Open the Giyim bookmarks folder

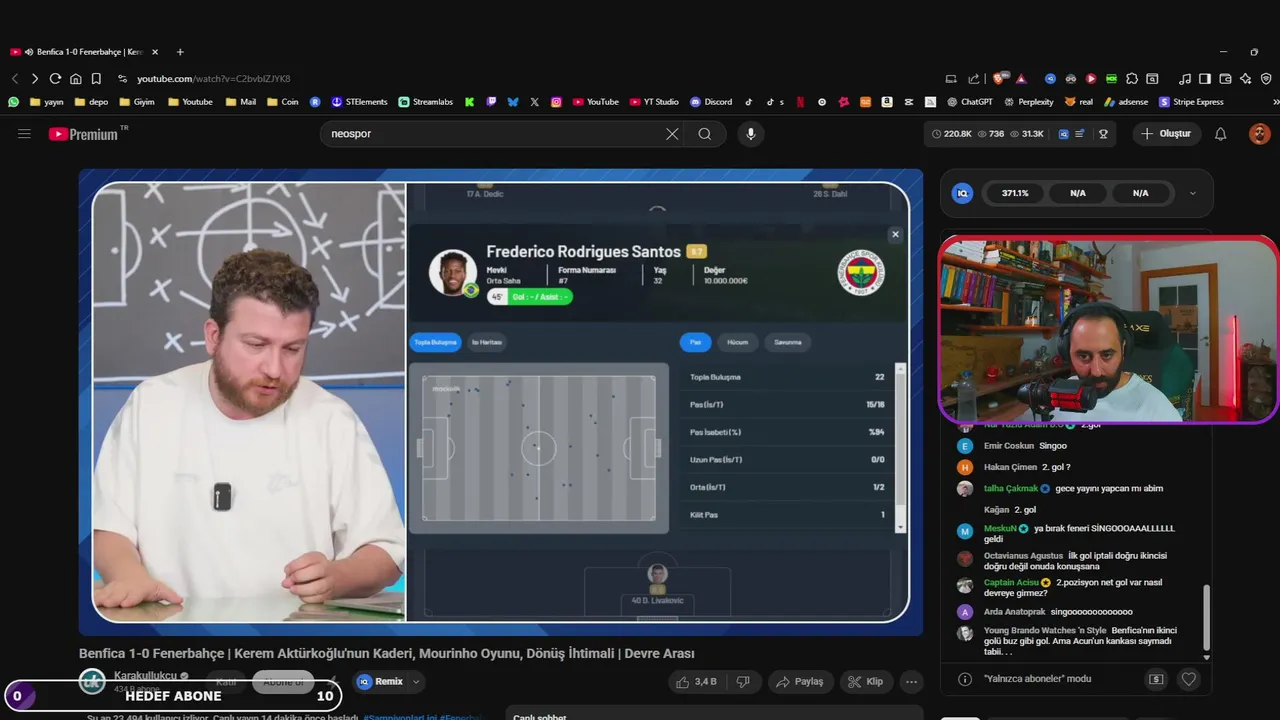[x=137, y=102]
